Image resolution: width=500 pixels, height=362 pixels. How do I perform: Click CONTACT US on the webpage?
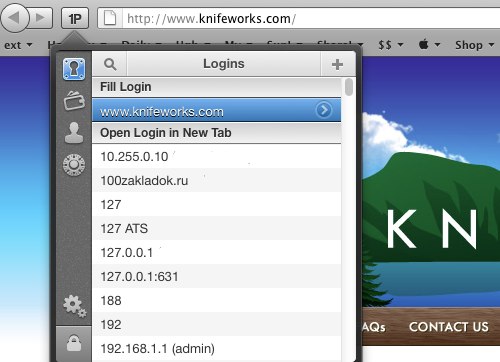(x=449, y=327)
